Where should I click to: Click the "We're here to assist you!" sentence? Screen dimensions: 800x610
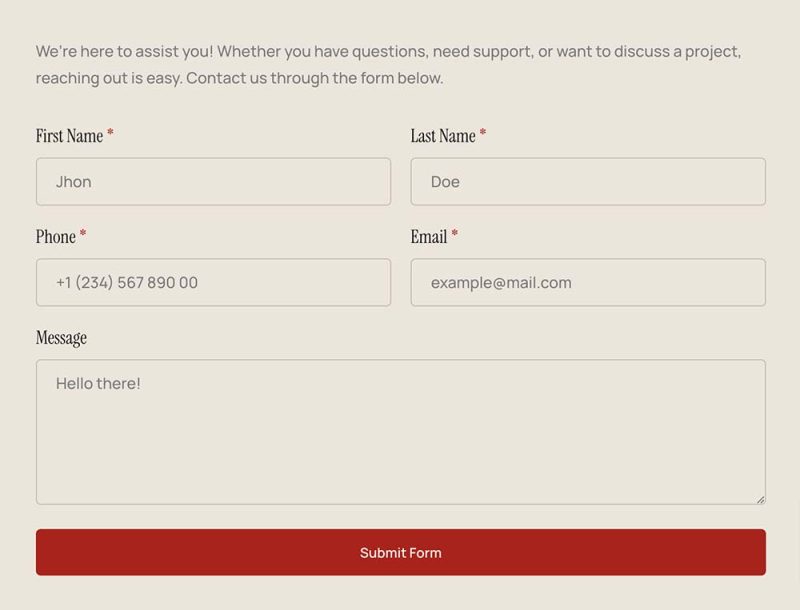(124, 52)
